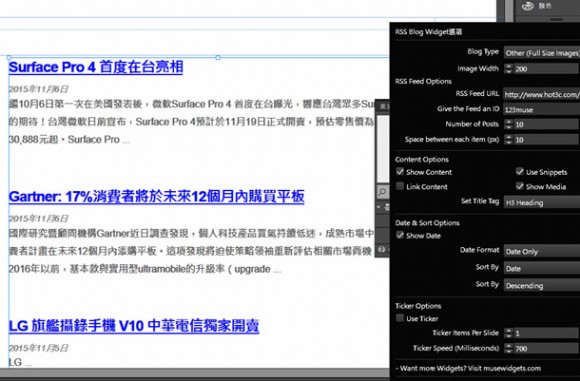
Task: Enable the Use Ticker checkbox
Action: point(400,318)
